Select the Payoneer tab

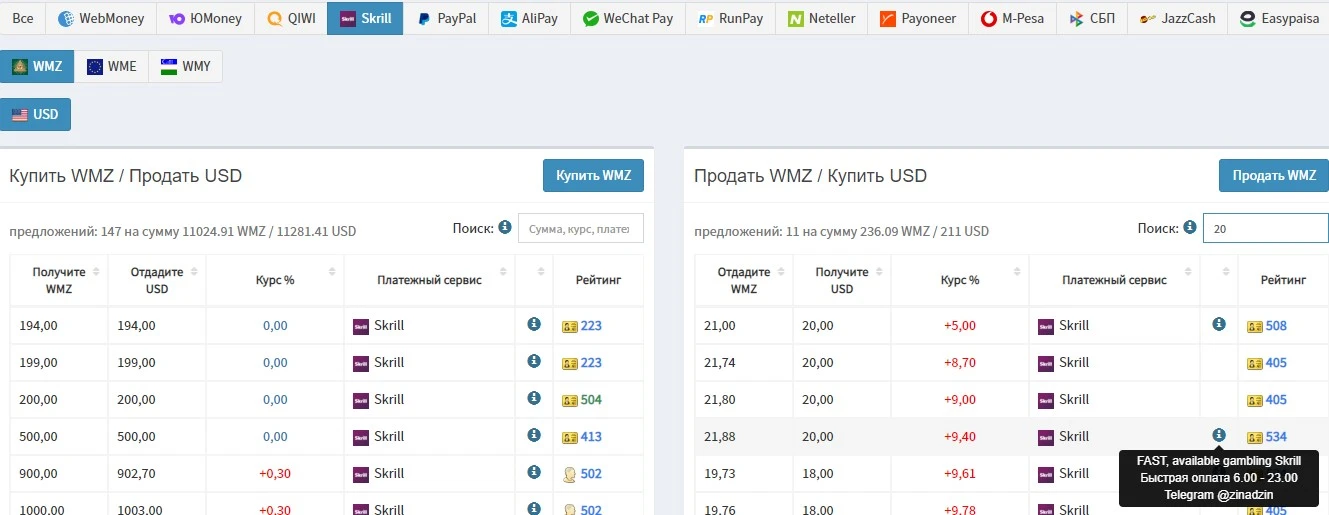click(x=918, y=18)
